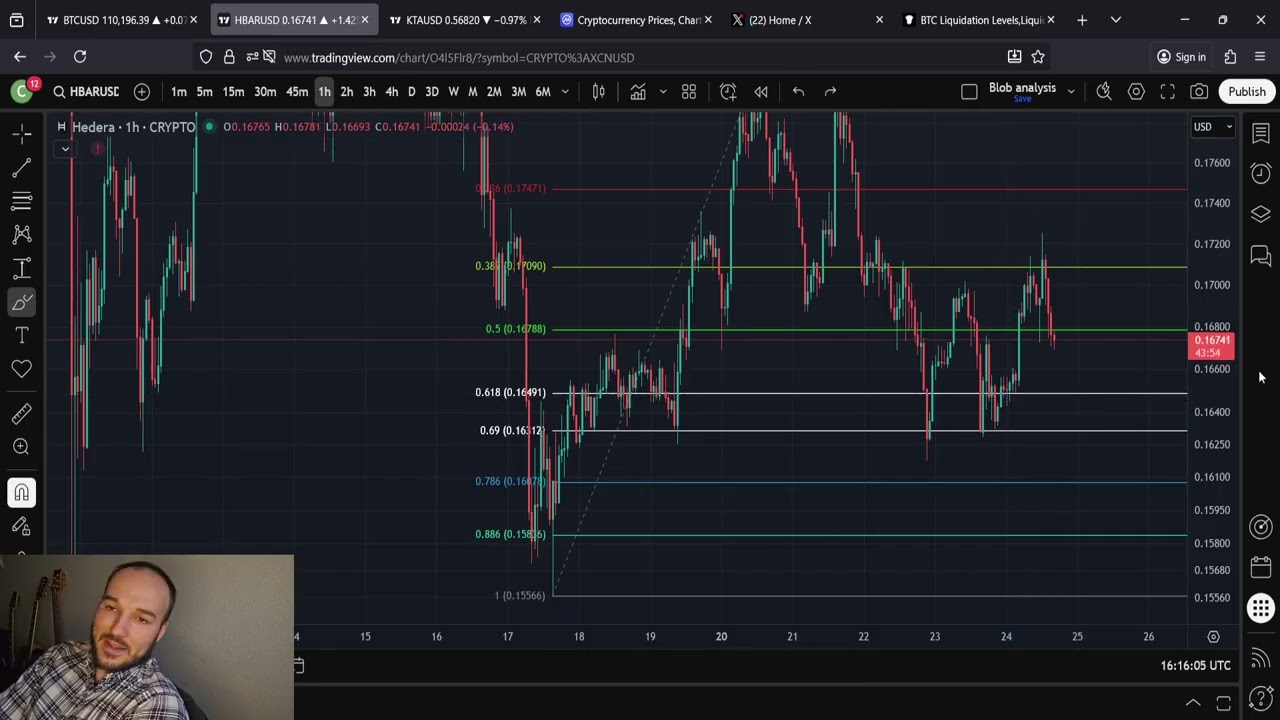Open the forecasting and measurement tools
The height and width of the screenshot is (720, 1280).
(22, 268)
